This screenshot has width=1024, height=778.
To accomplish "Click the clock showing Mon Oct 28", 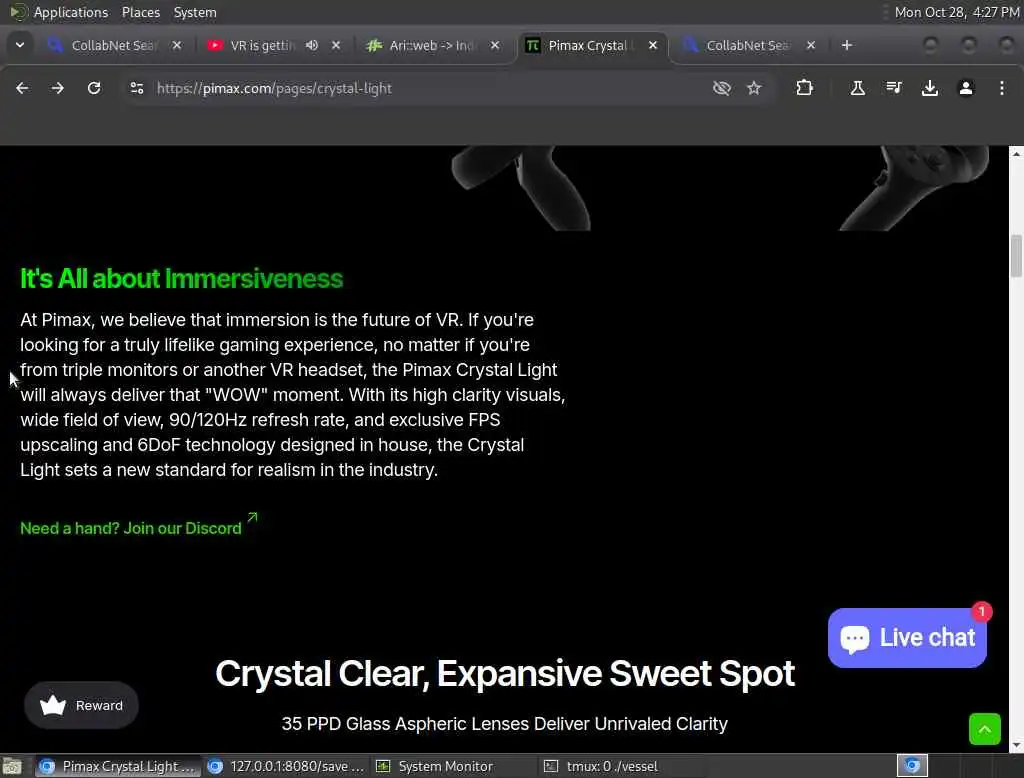I will pyautogui.click(x=957, y=12).
